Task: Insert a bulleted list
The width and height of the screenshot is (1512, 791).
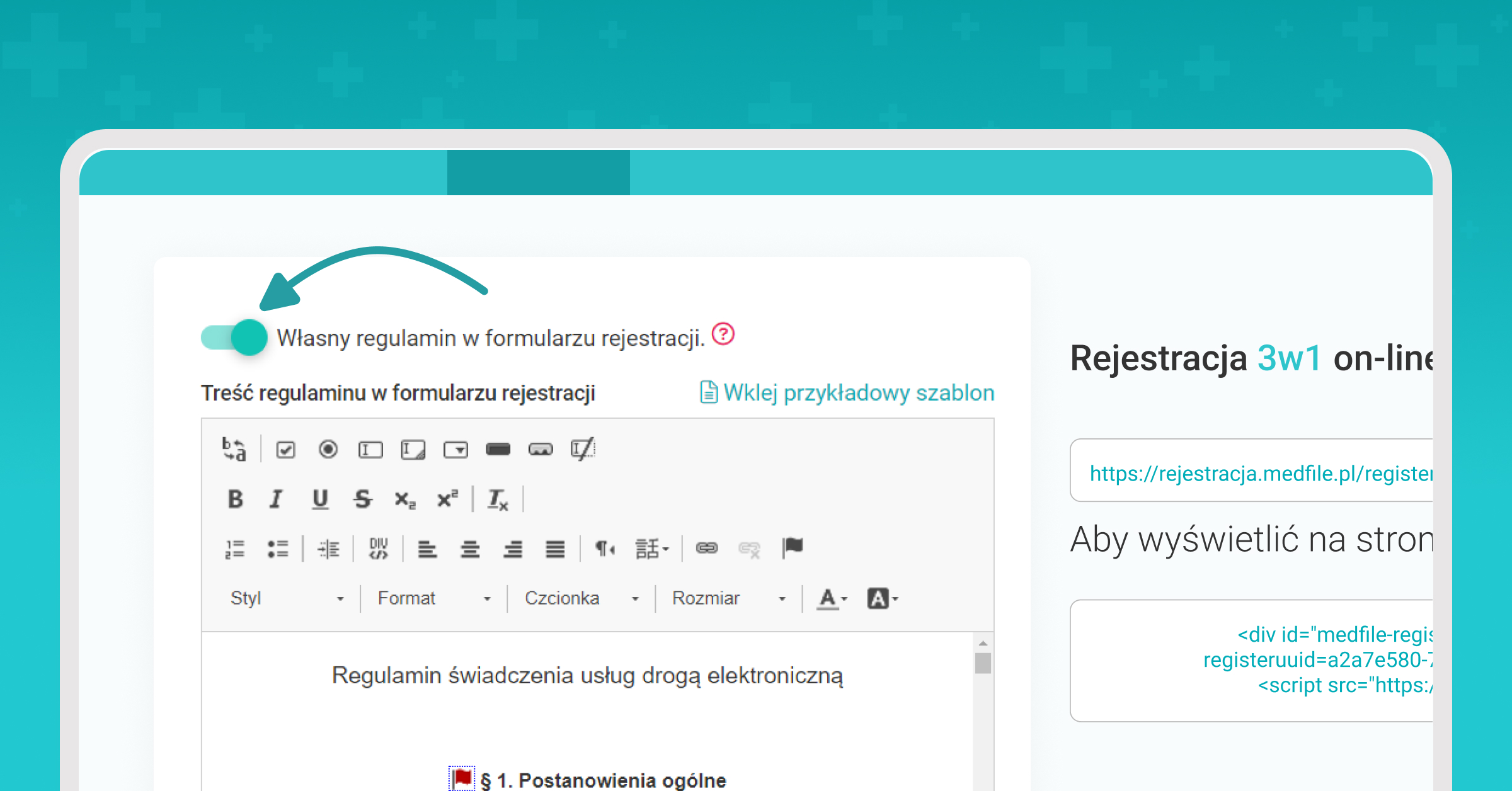Action: [277, 549]
